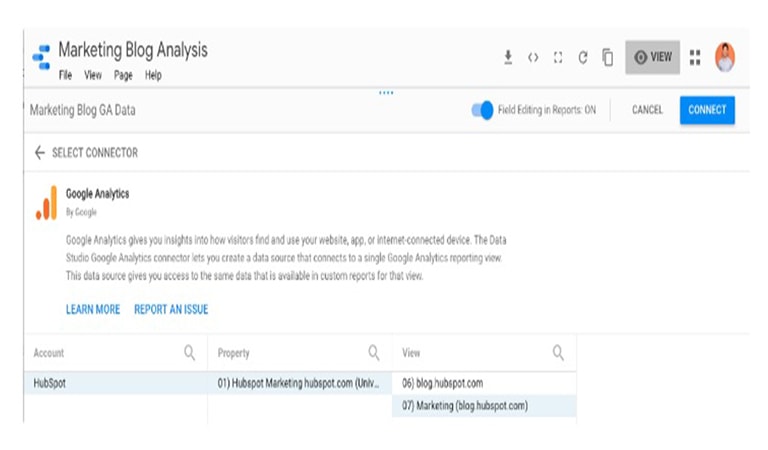Click the Property column header
Image resolution: width=768 pixels, height=450 pixels.
point(233,353)
